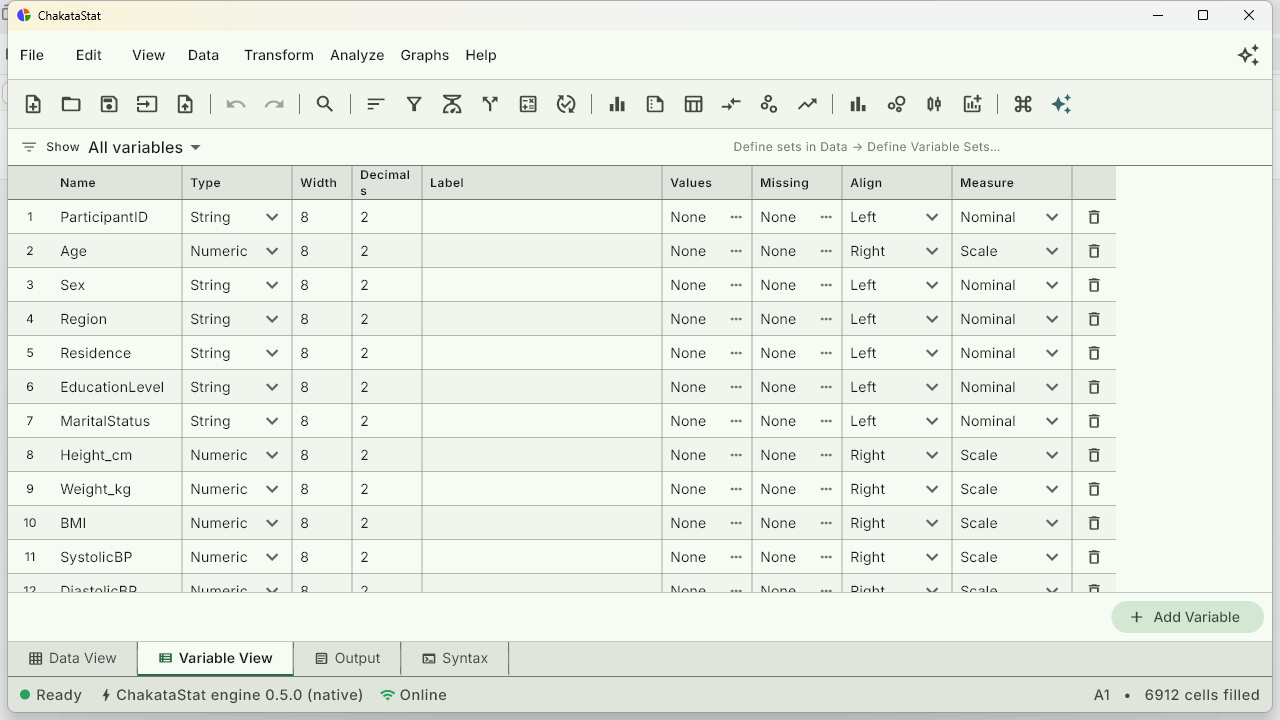Click the table layout toolbar icon
Viewport: 1280px width, 720px height.
pos(693,104)
